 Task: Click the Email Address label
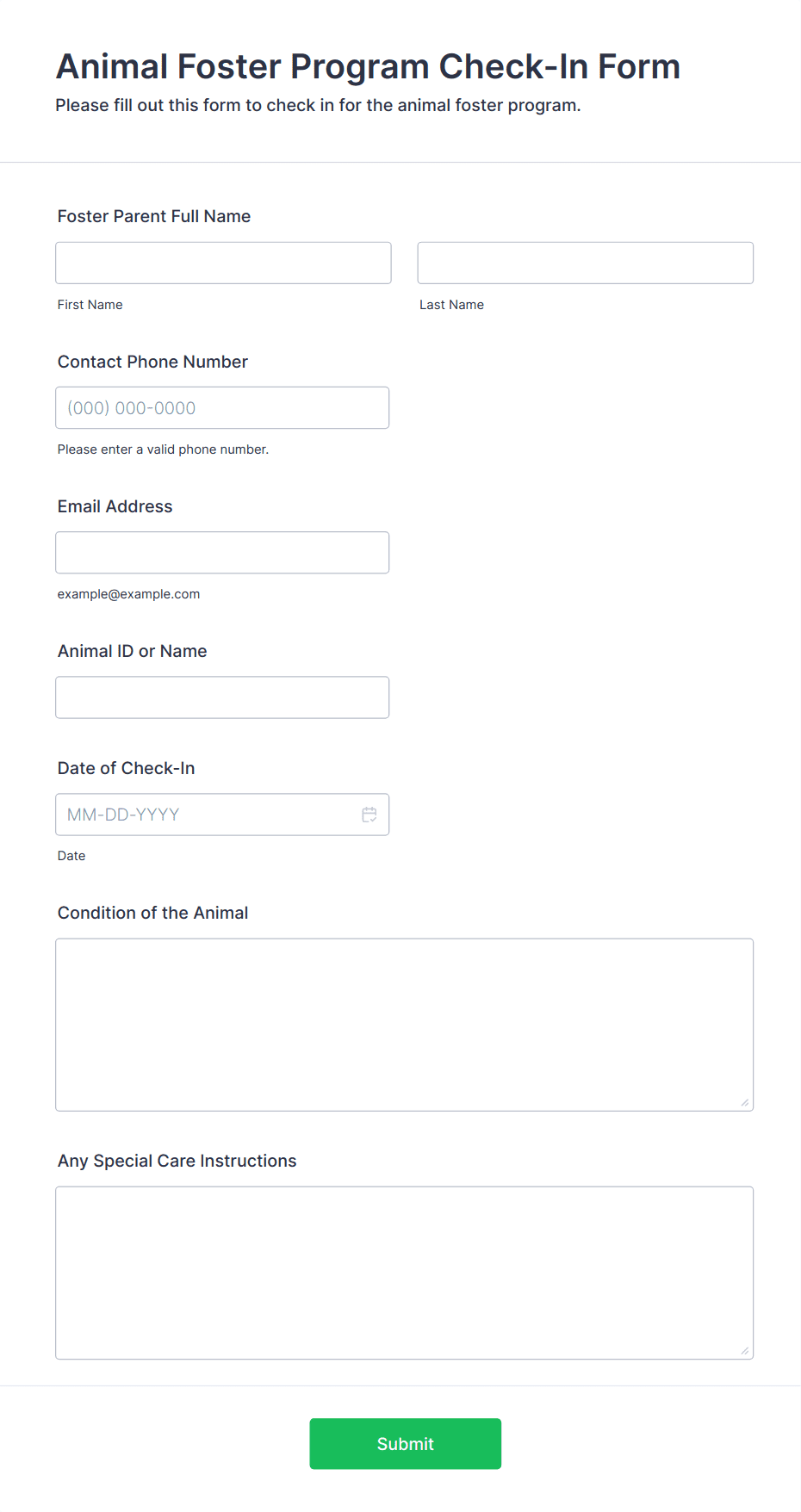(115, 506)
